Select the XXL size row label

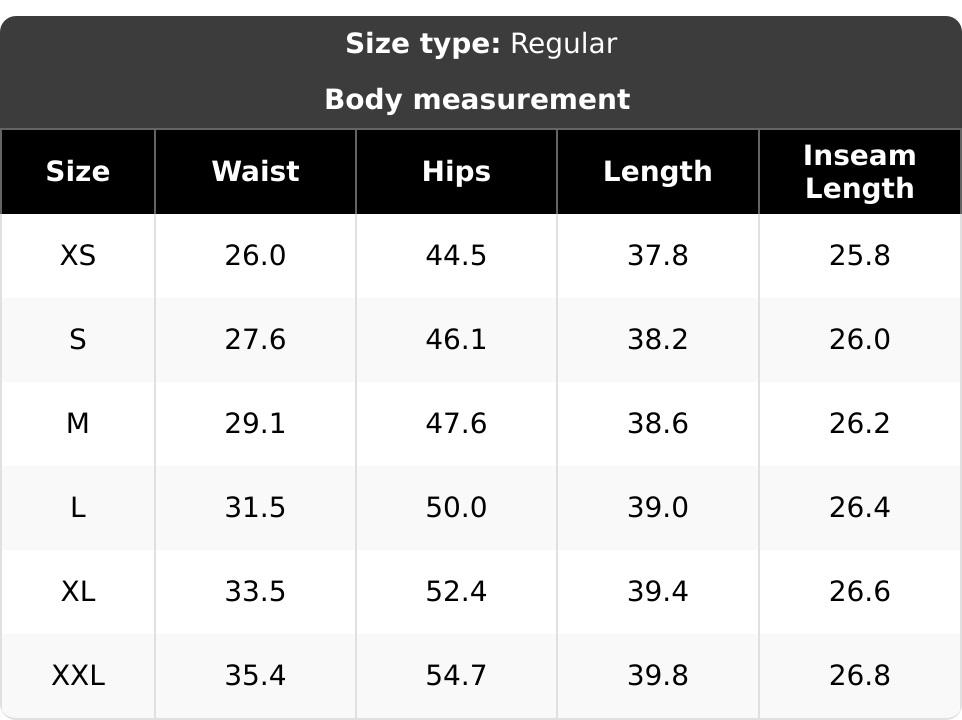coord(78,675)
